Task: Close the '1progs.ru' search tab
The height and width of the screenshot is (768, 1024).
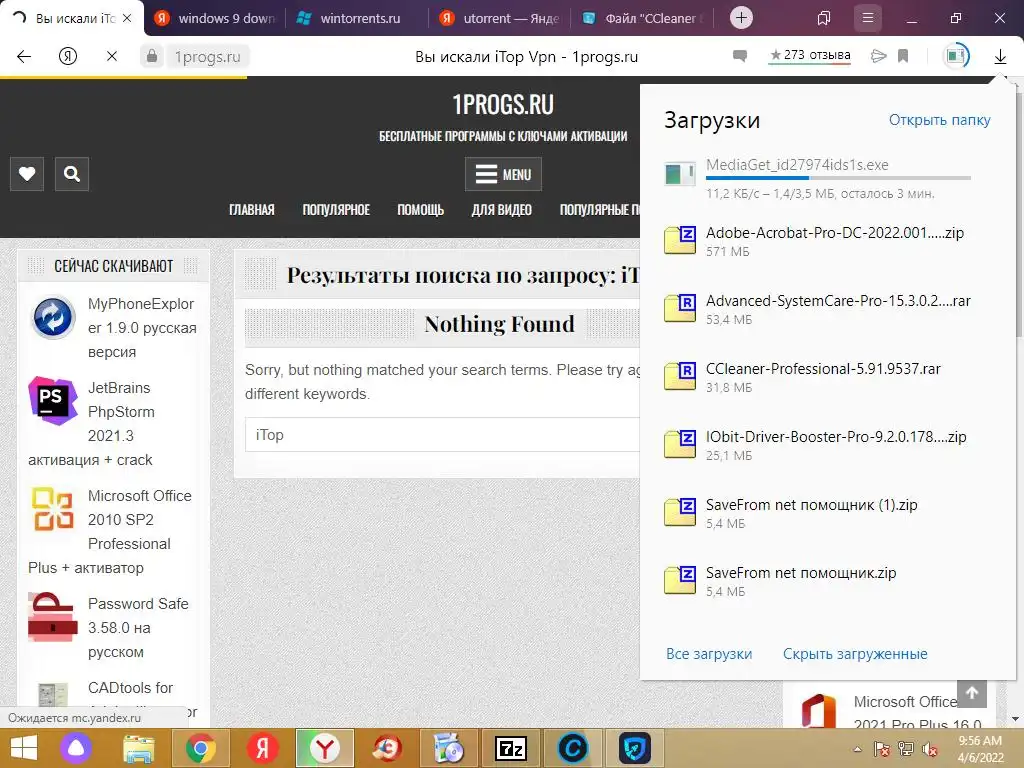Action: (127, 18)
